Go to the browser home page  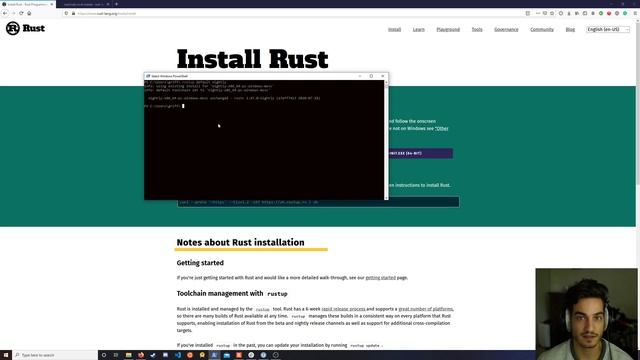pos(29,13)
